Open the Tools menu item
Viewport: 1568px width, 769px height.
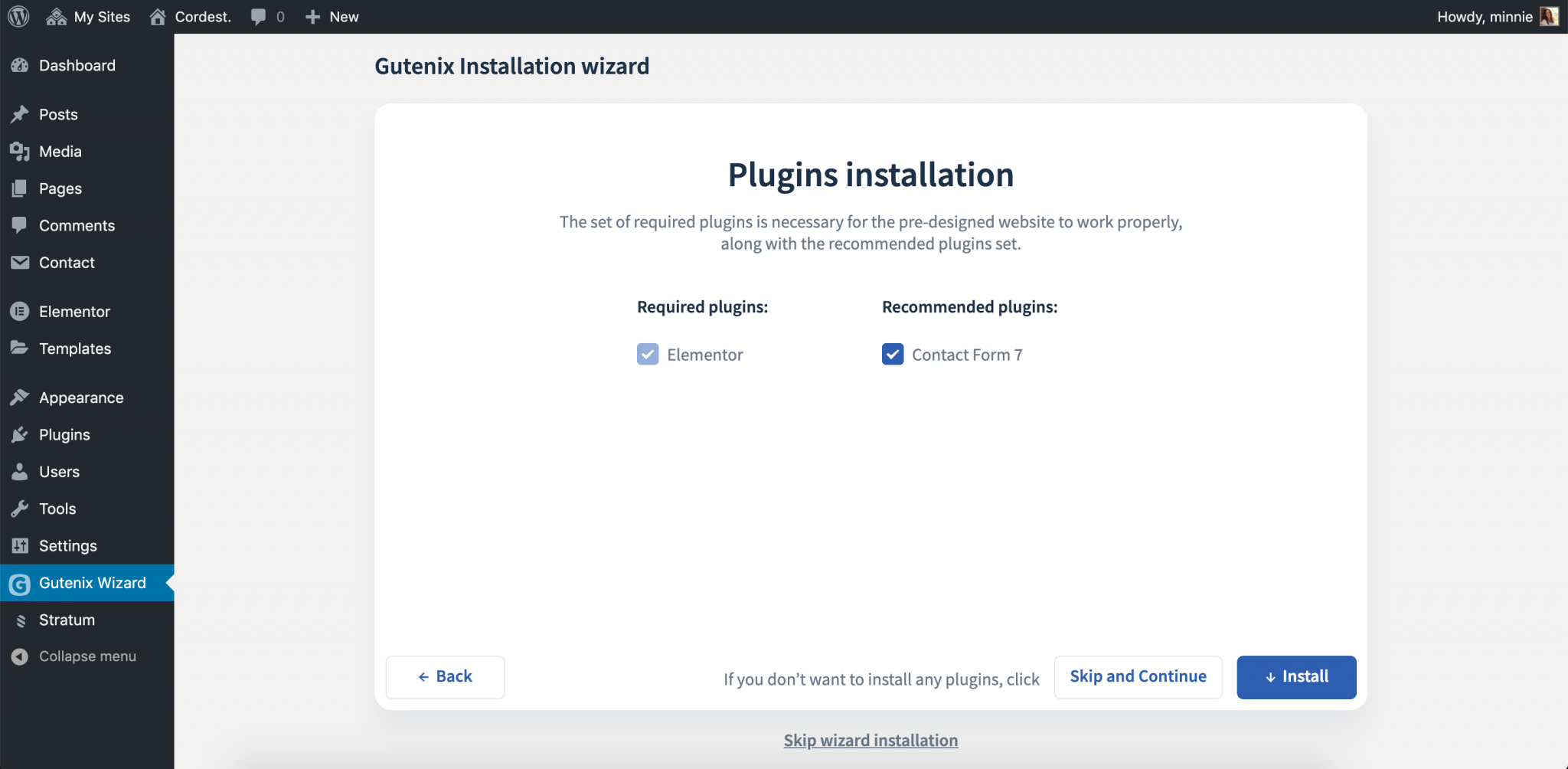coord(87,509)
